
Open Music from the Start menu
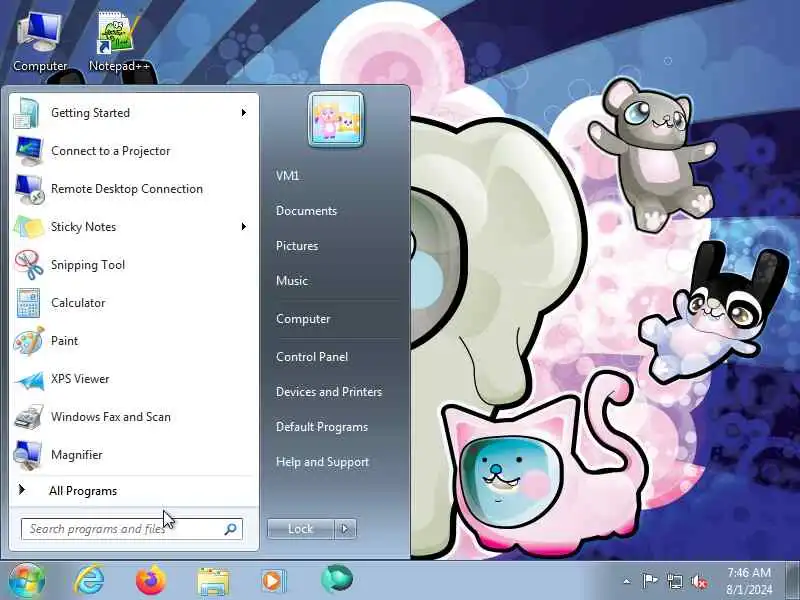pyautogui.click(x=292, y=281)
